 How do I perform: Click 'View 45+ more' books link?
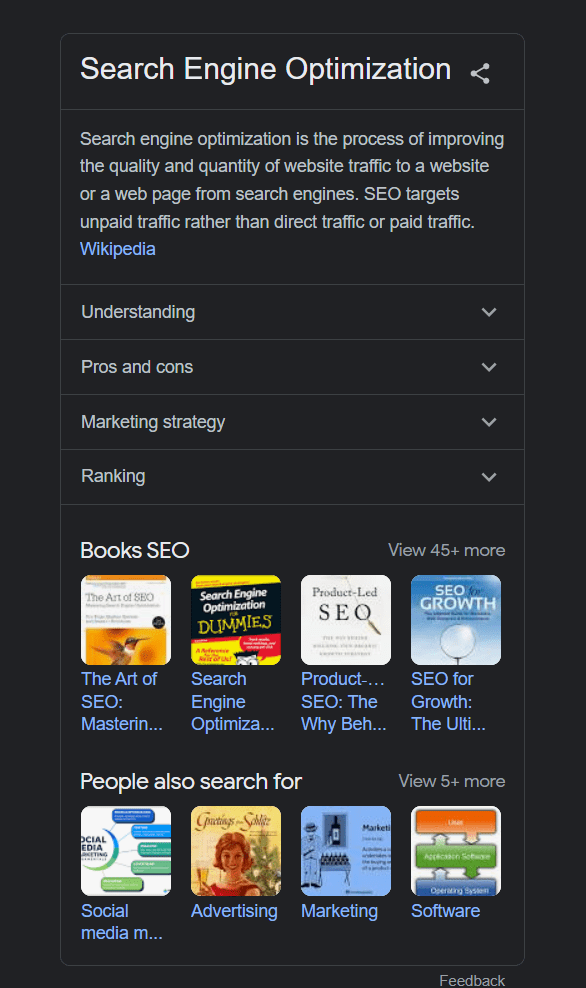[x=446, y=550]
